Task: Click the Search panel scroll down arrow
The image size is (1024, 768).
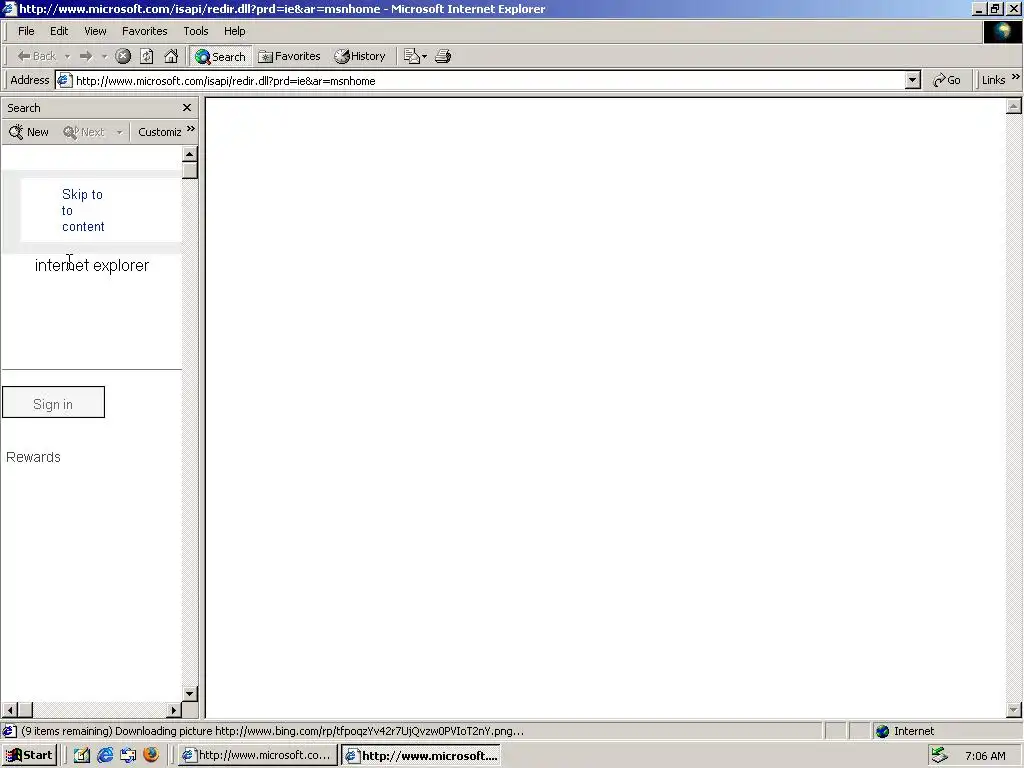Action: click(189, 694)
